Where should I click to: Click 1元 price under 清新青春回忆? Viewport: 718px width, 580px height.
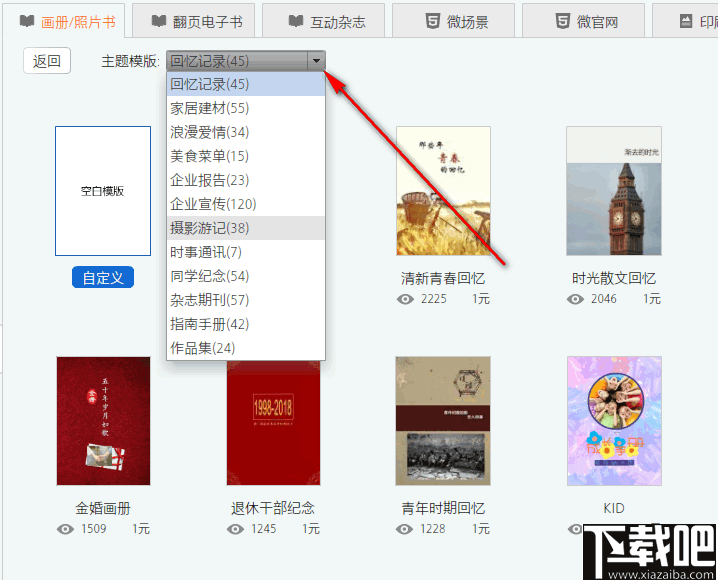pyautogui.click(x=481, y=299)
